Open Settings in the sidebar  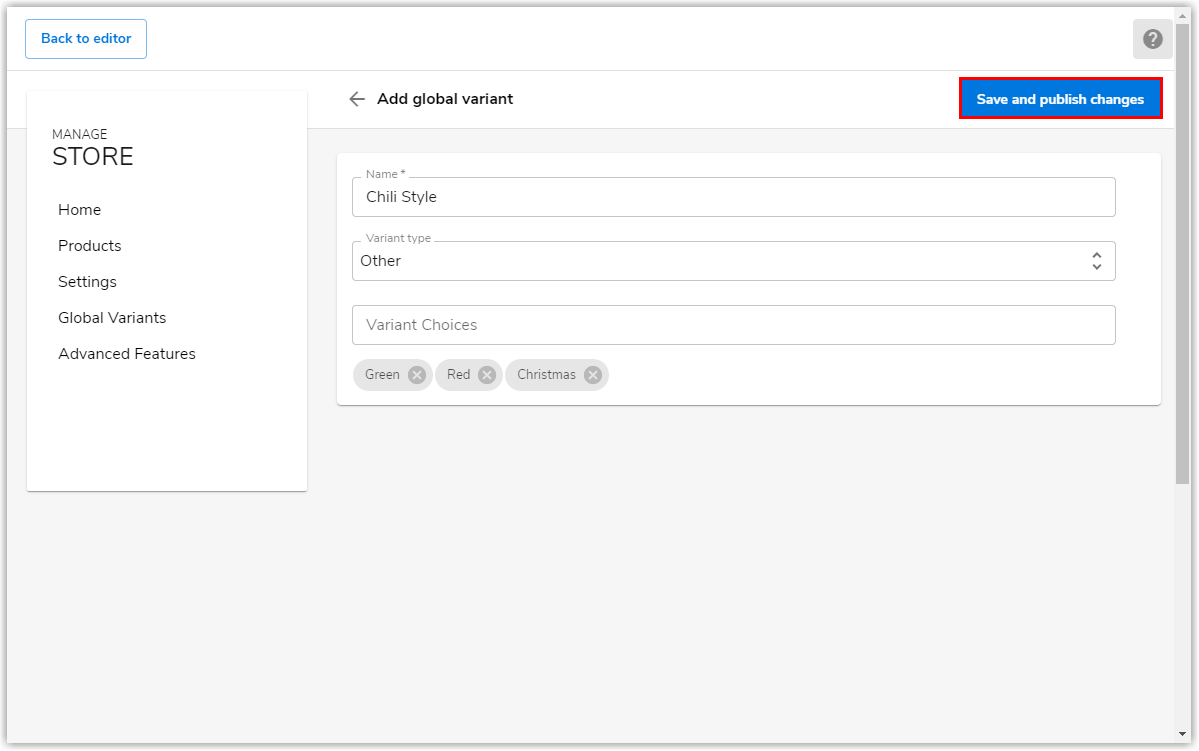(87, 281)
